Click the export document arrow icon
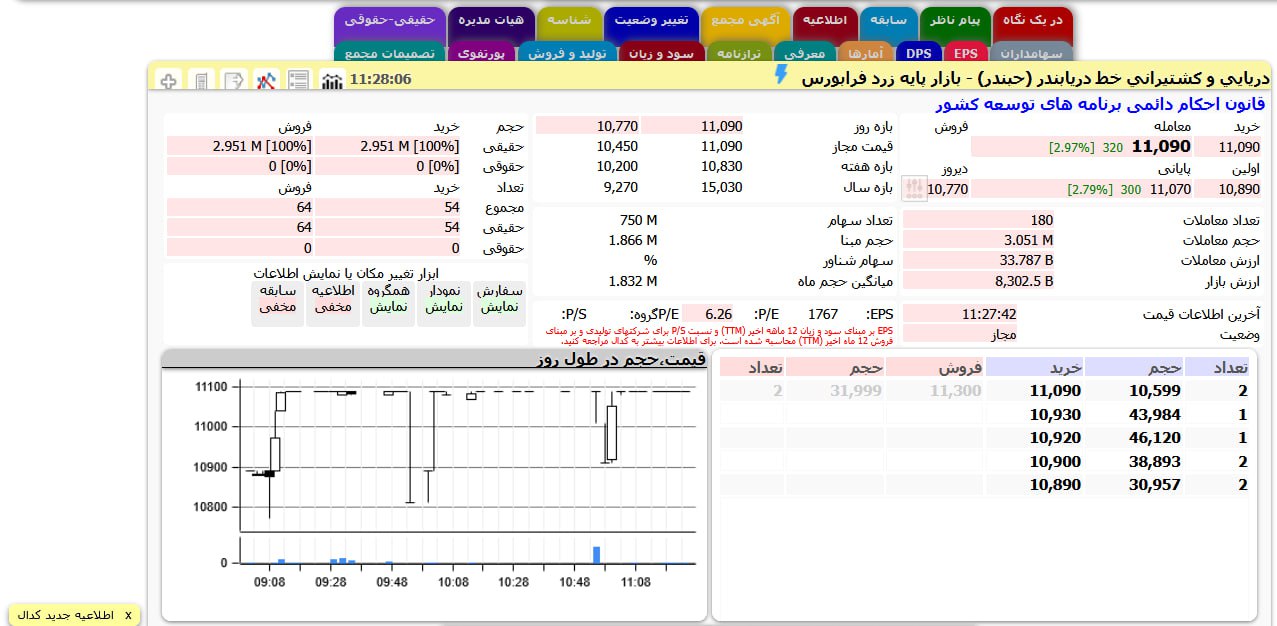The width and height of the screenshot is (1277, 626). point(234,80)
